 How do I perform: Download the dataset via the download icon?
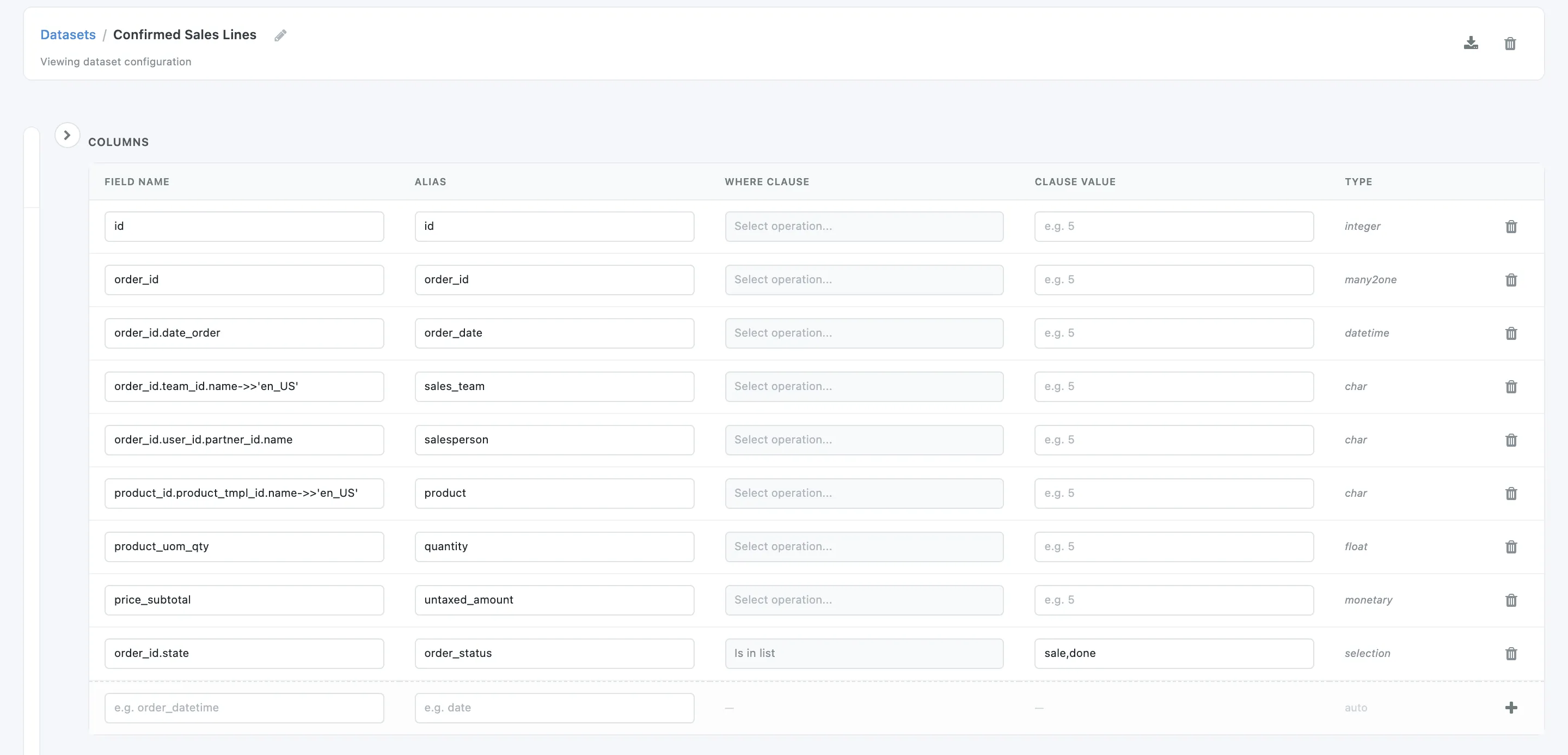pyautogui.click(x=1471, y=43)
